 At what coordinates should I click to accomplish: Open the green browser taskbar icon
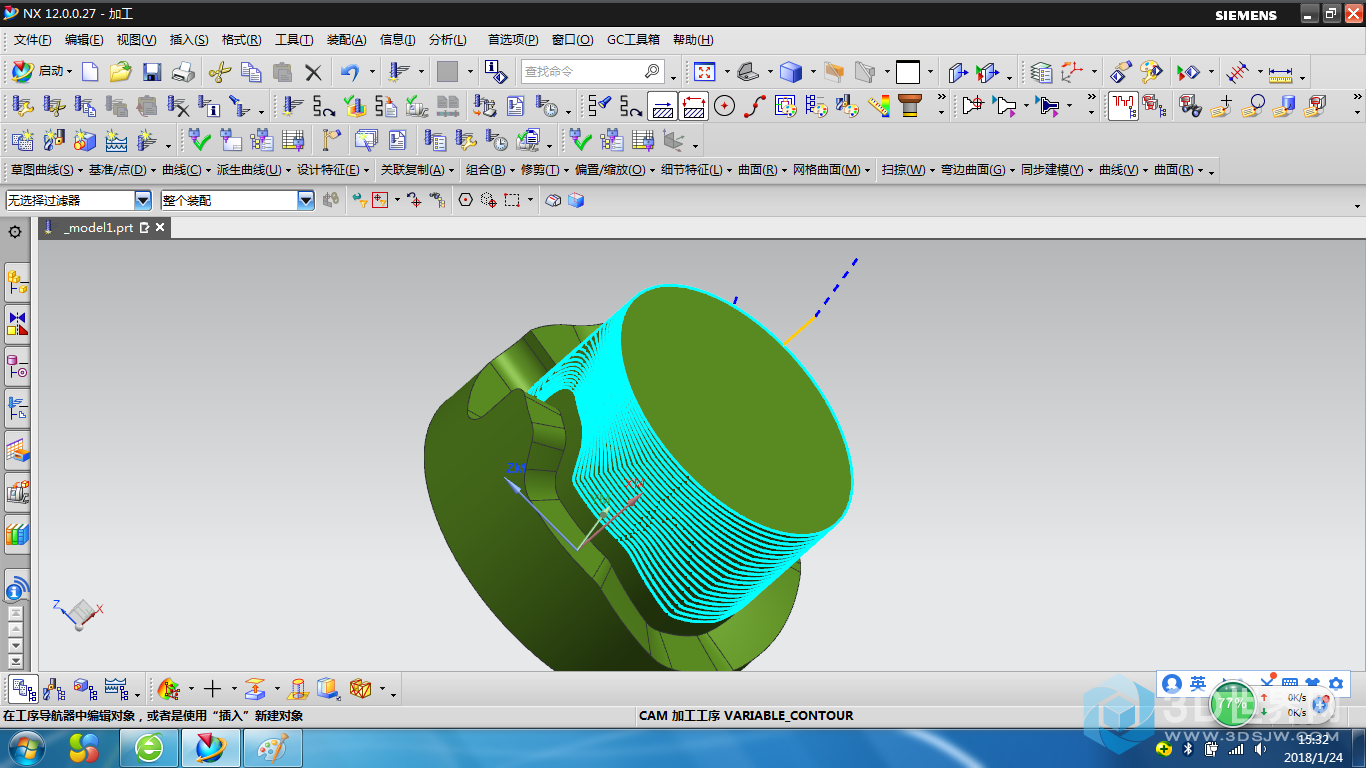[x=150, y=747]
